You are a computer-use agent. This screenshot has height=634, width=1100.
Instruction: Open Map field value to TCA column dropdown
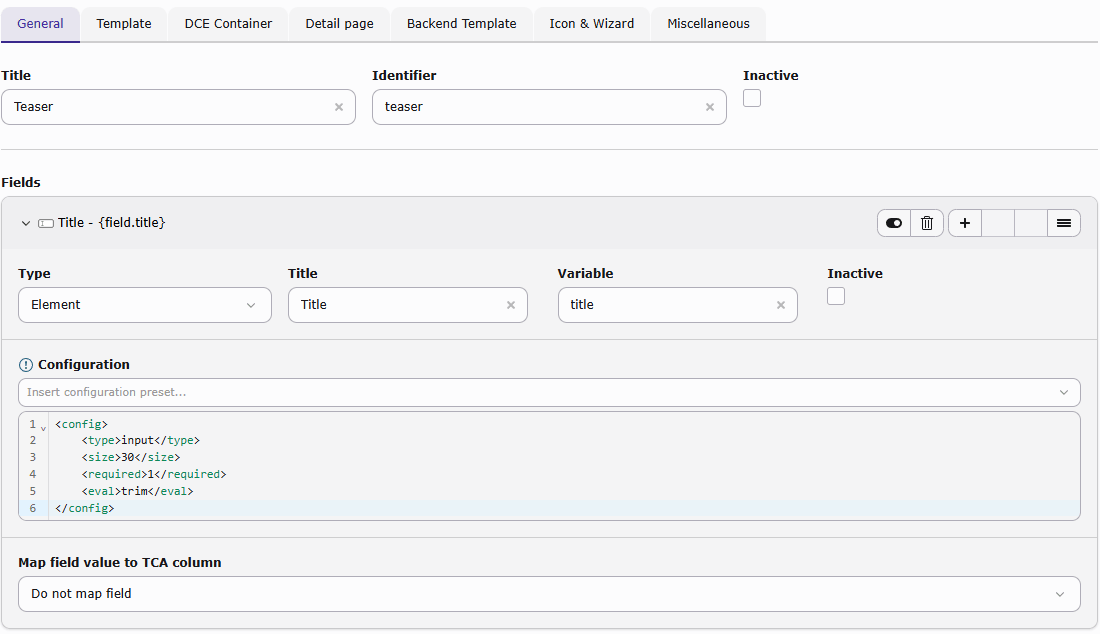(x=549, y=594)
